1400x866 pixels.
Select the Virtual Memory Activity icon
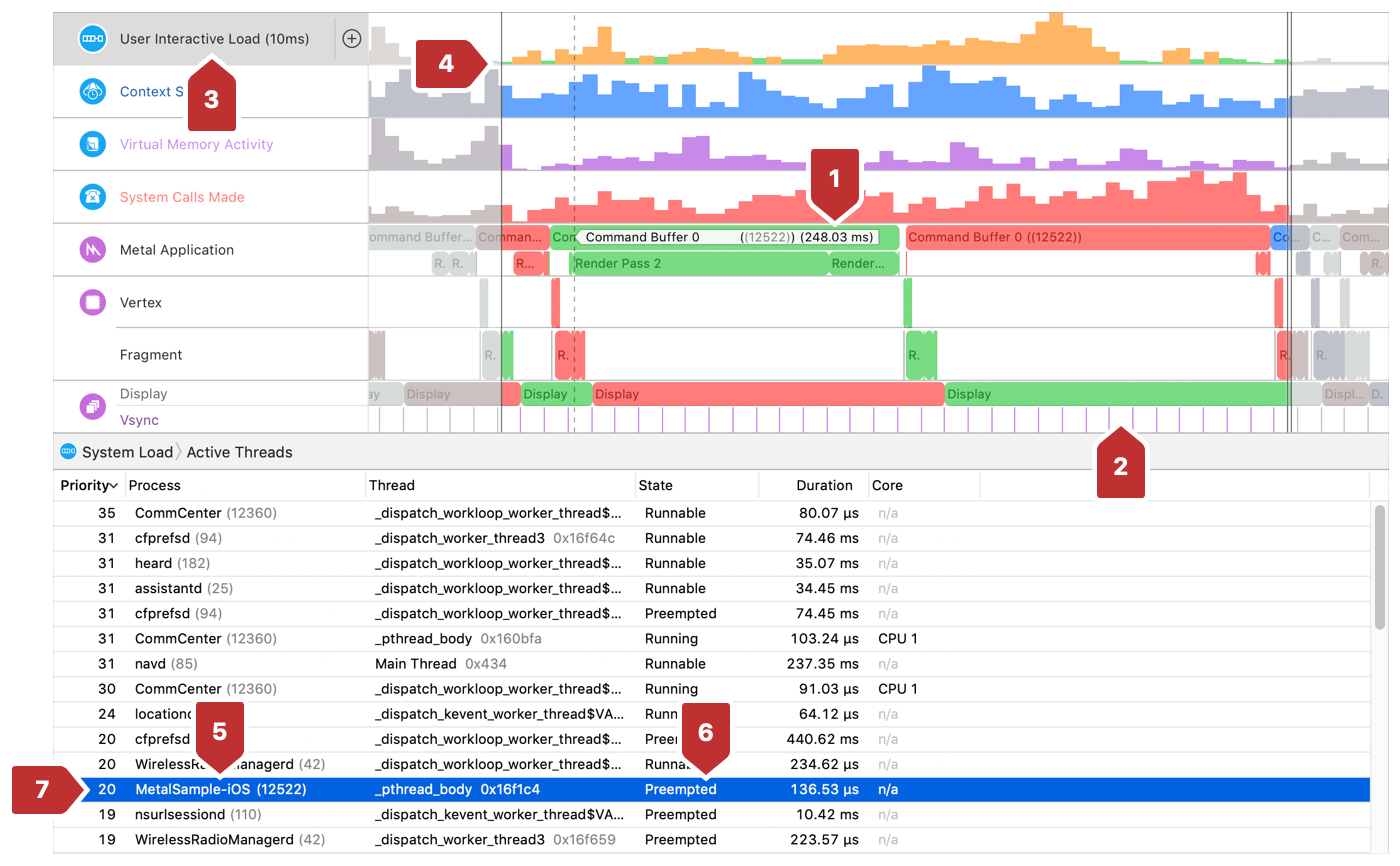93,145
